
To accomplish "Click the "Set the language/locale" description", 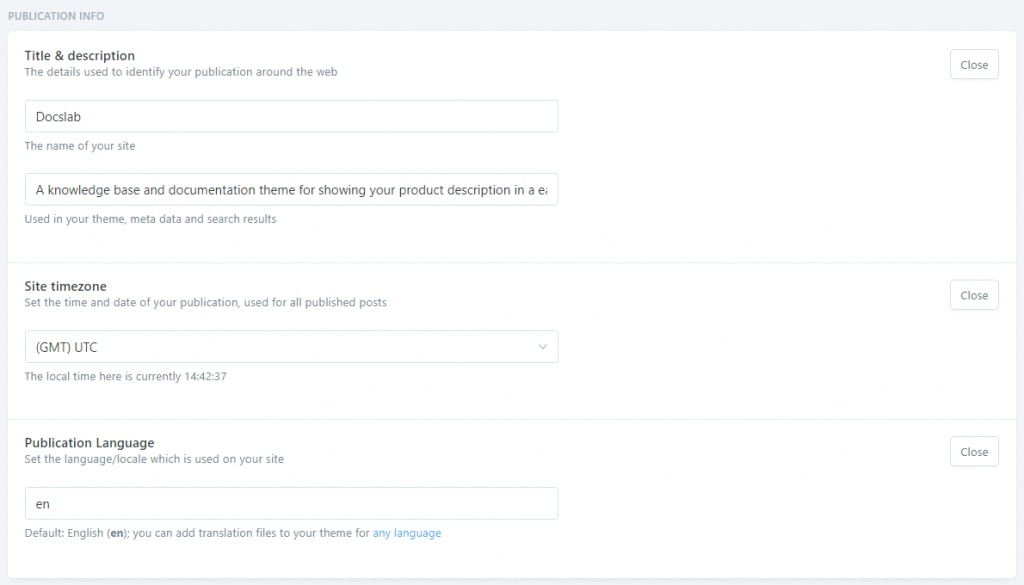I will tap(154, 459).
